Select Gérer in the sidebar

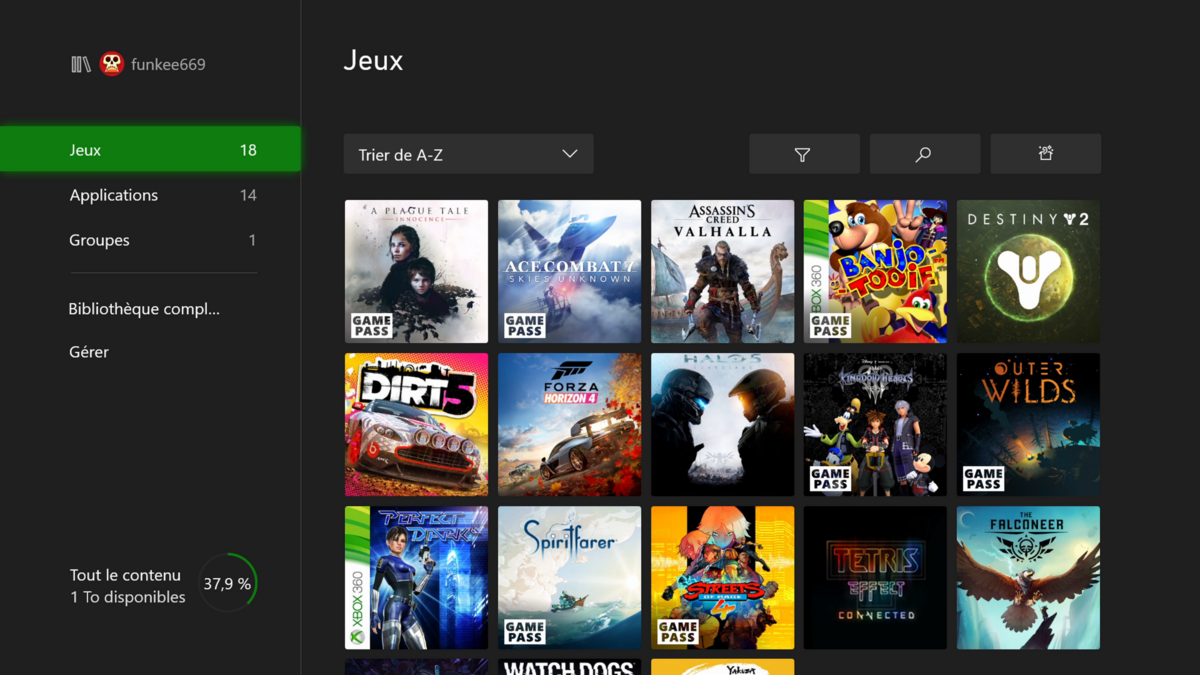(89, 352)
